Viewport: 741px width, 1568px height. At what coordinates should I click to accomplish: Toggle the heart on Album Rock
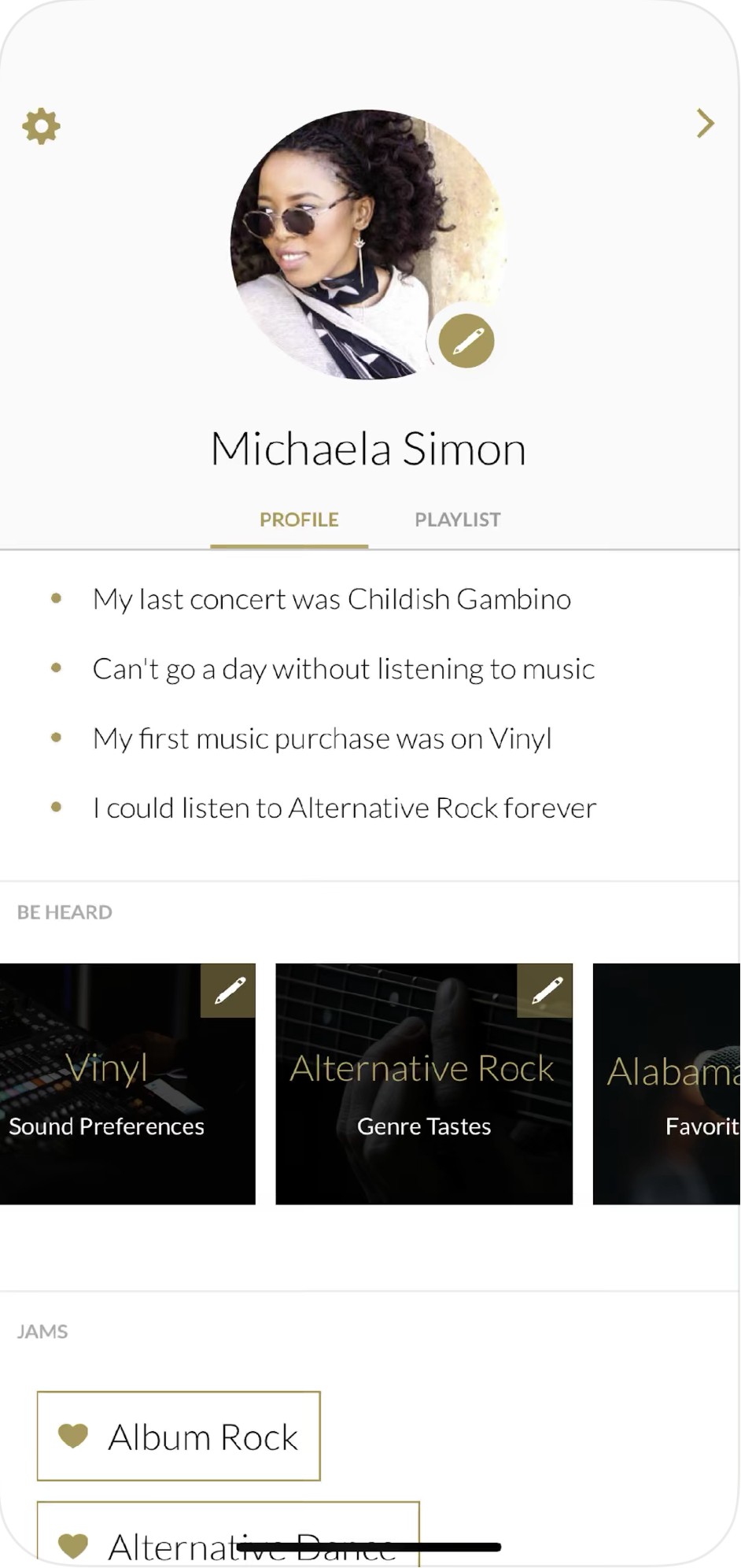pyautogui.click(x=73, y=1436)
